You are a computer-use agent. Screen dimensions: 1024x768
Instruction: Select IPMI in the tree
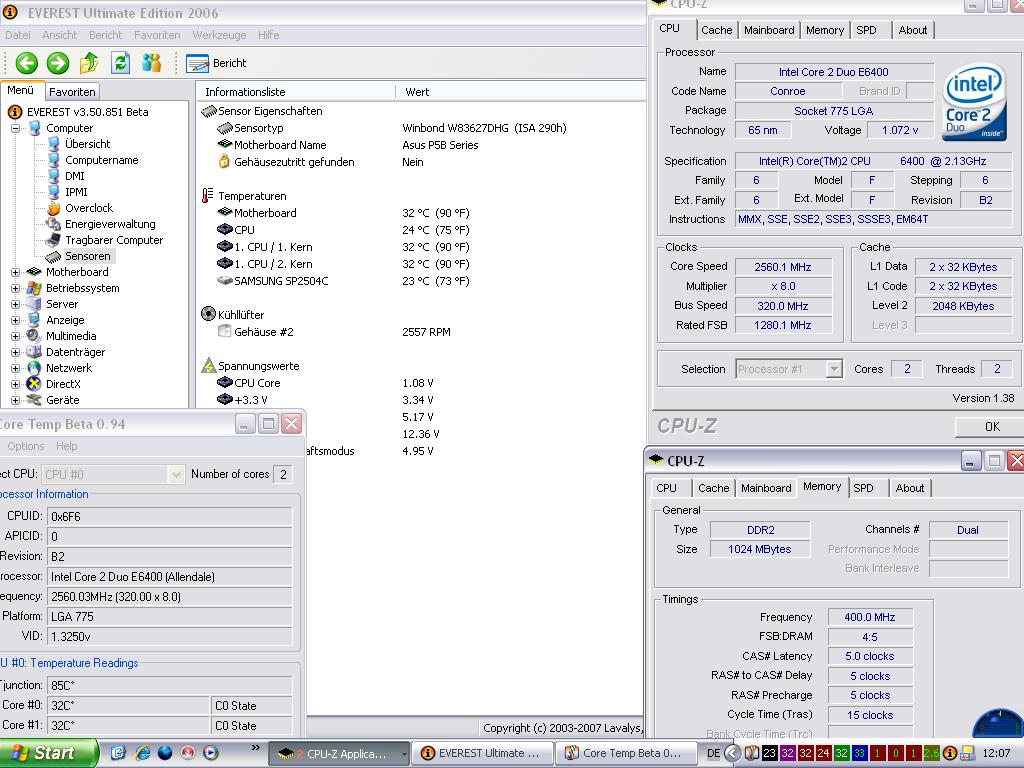[76, 192]
